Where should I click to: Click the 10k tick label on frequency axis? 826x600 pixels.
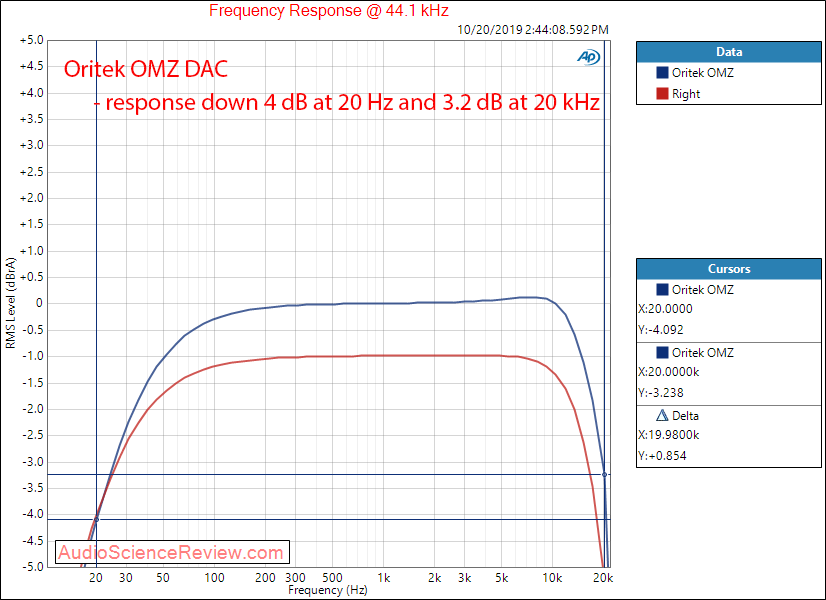[553, 578]
